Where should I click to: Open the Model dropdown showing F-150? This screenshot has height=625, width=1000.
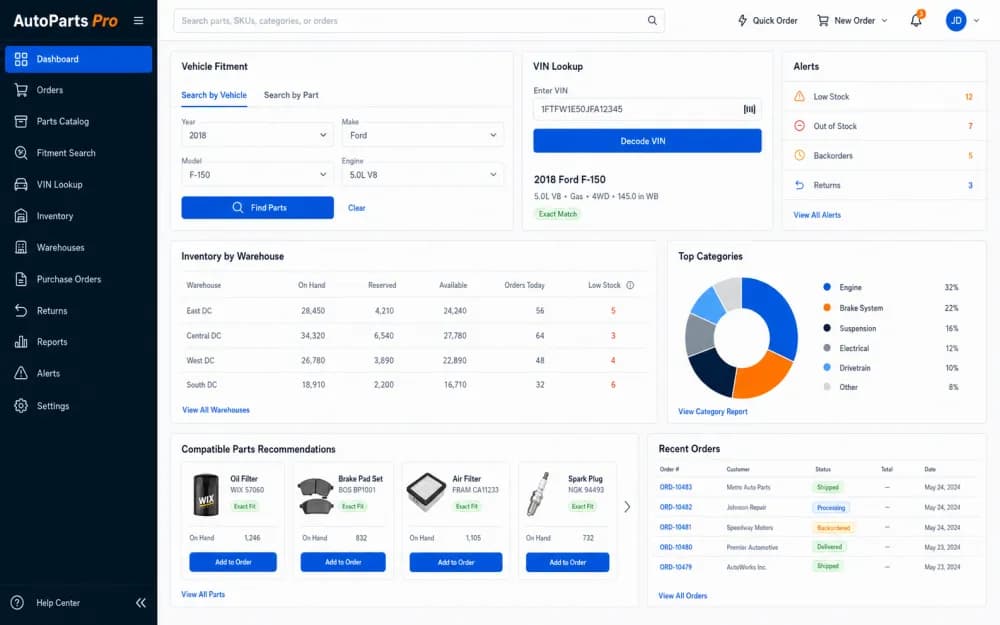[257, 175]
